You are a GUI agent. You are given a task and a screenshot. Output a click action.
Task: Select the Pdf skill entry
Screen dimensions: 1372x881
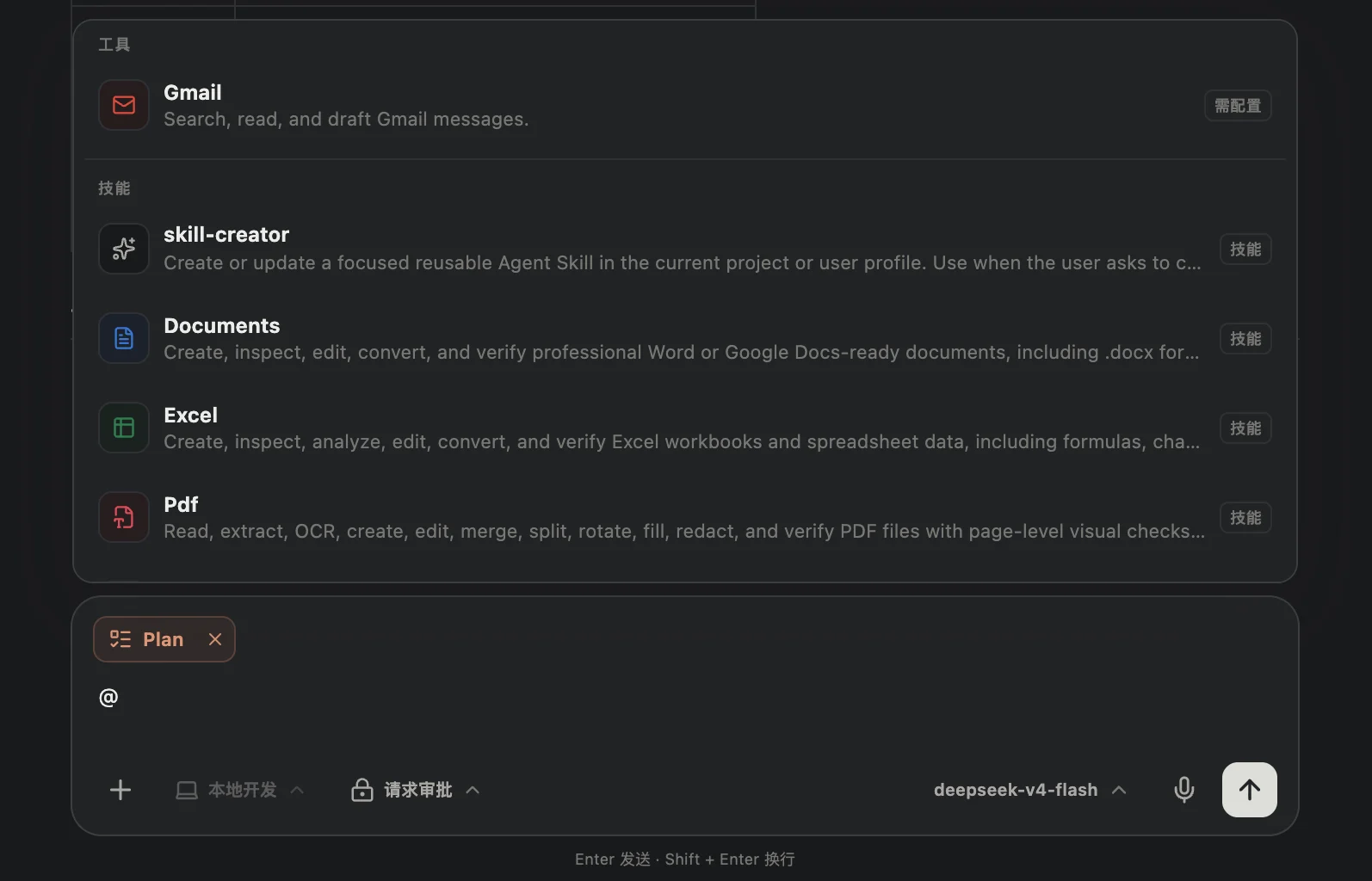tap(685, 517)
